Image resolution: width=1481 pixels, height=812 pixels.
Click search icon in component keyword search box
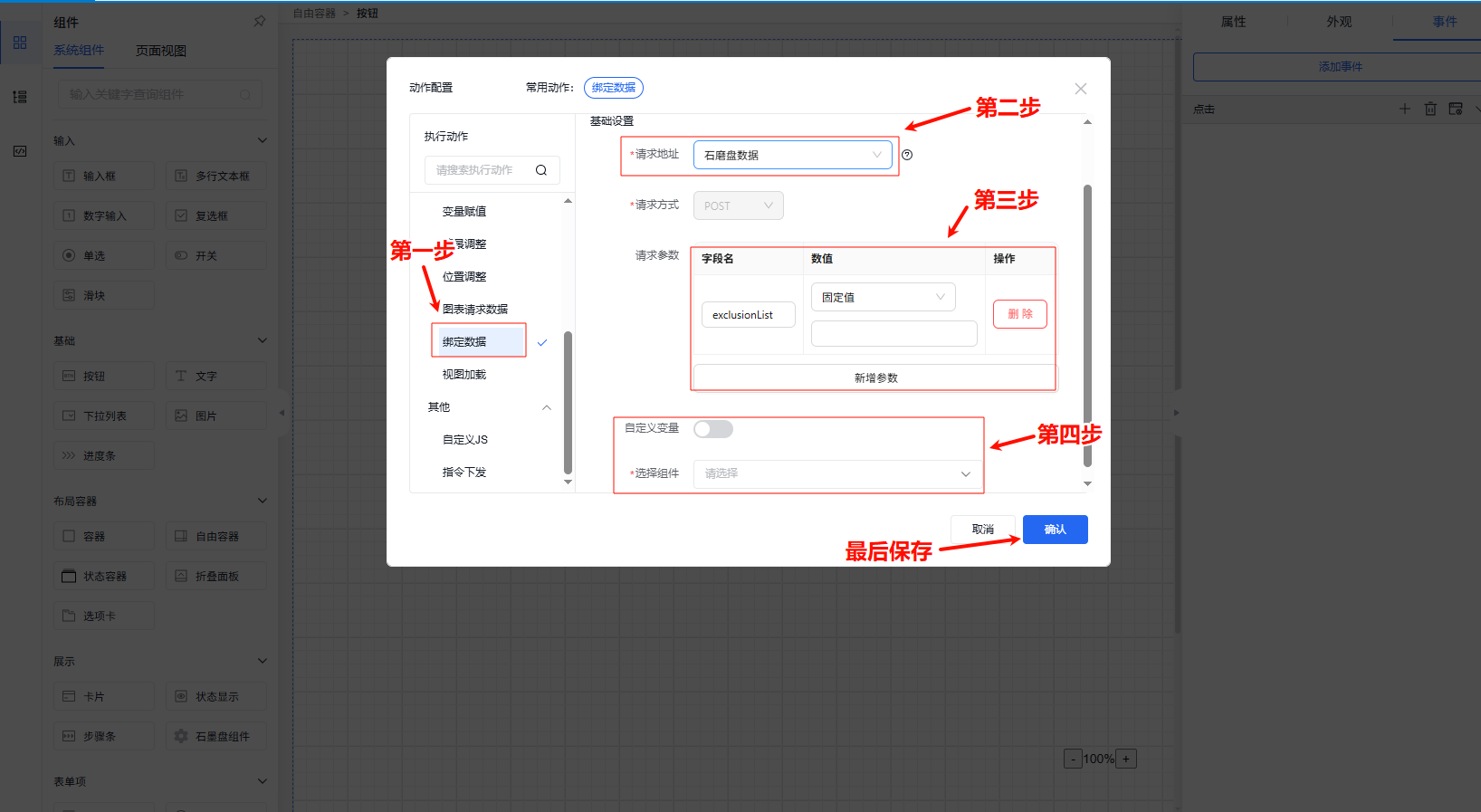pyautogui.click(x=245, y=94)
